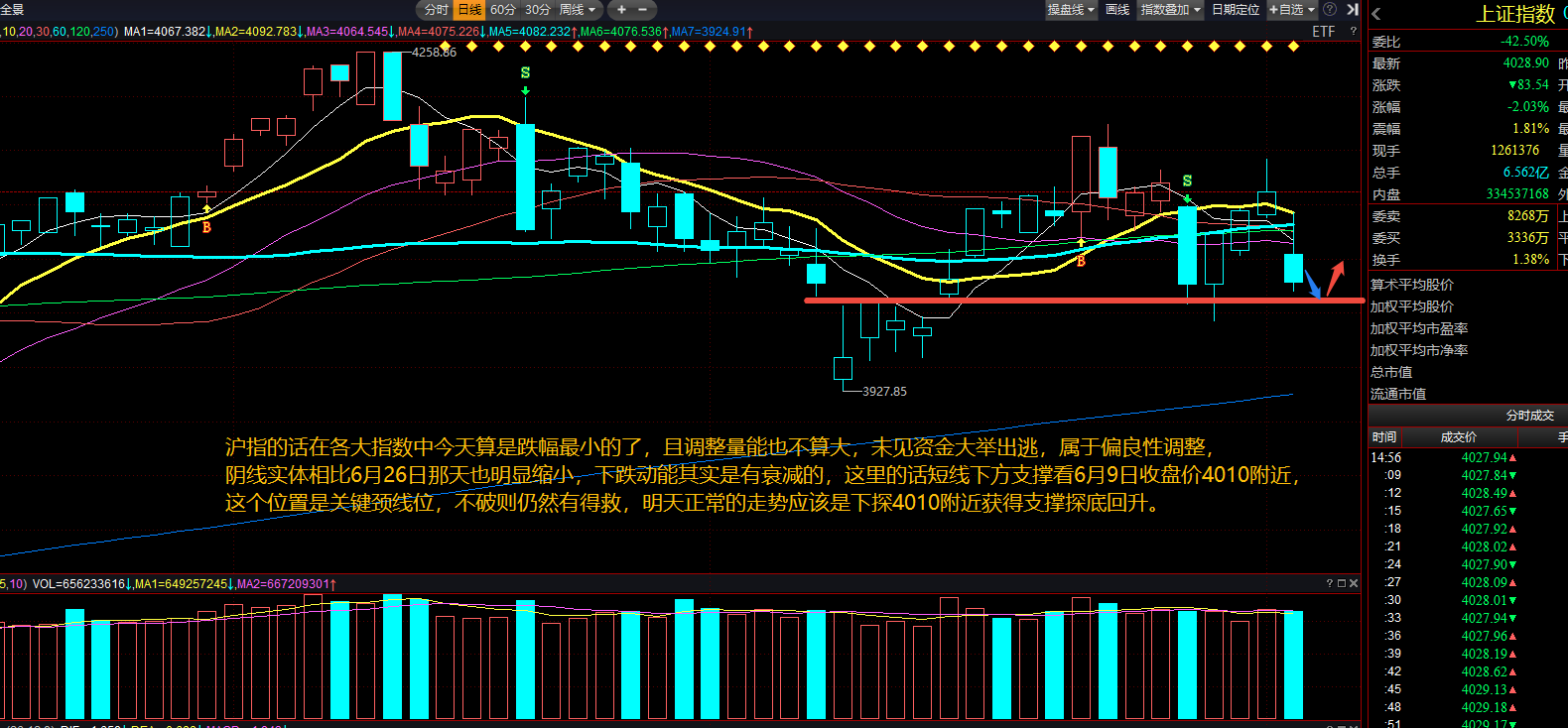Close the volume indicator panel
Screen dimensions: 1568x728
[x=1354, y=583]
